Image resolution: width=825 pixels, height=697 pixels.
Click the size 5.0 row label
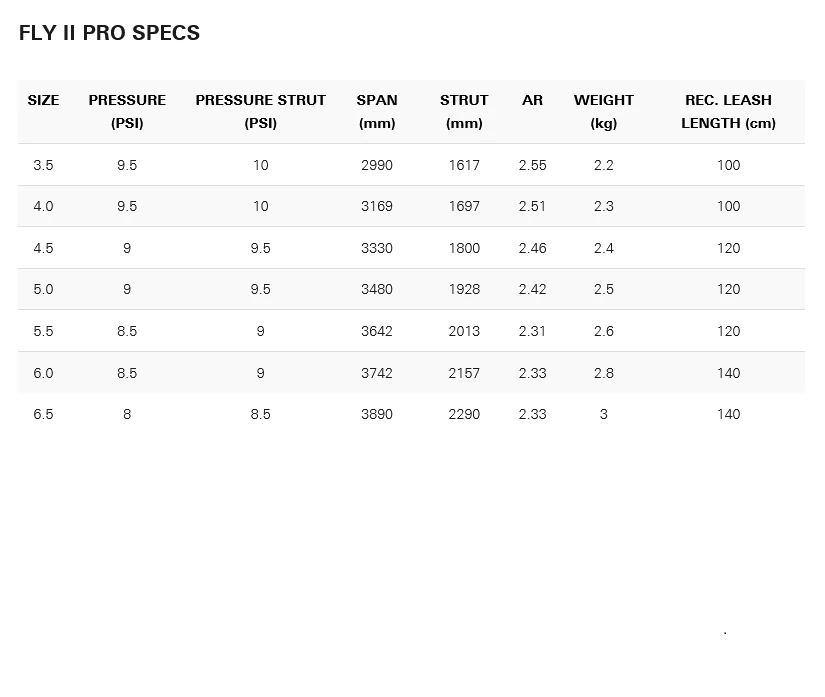(x=43, y=289)
